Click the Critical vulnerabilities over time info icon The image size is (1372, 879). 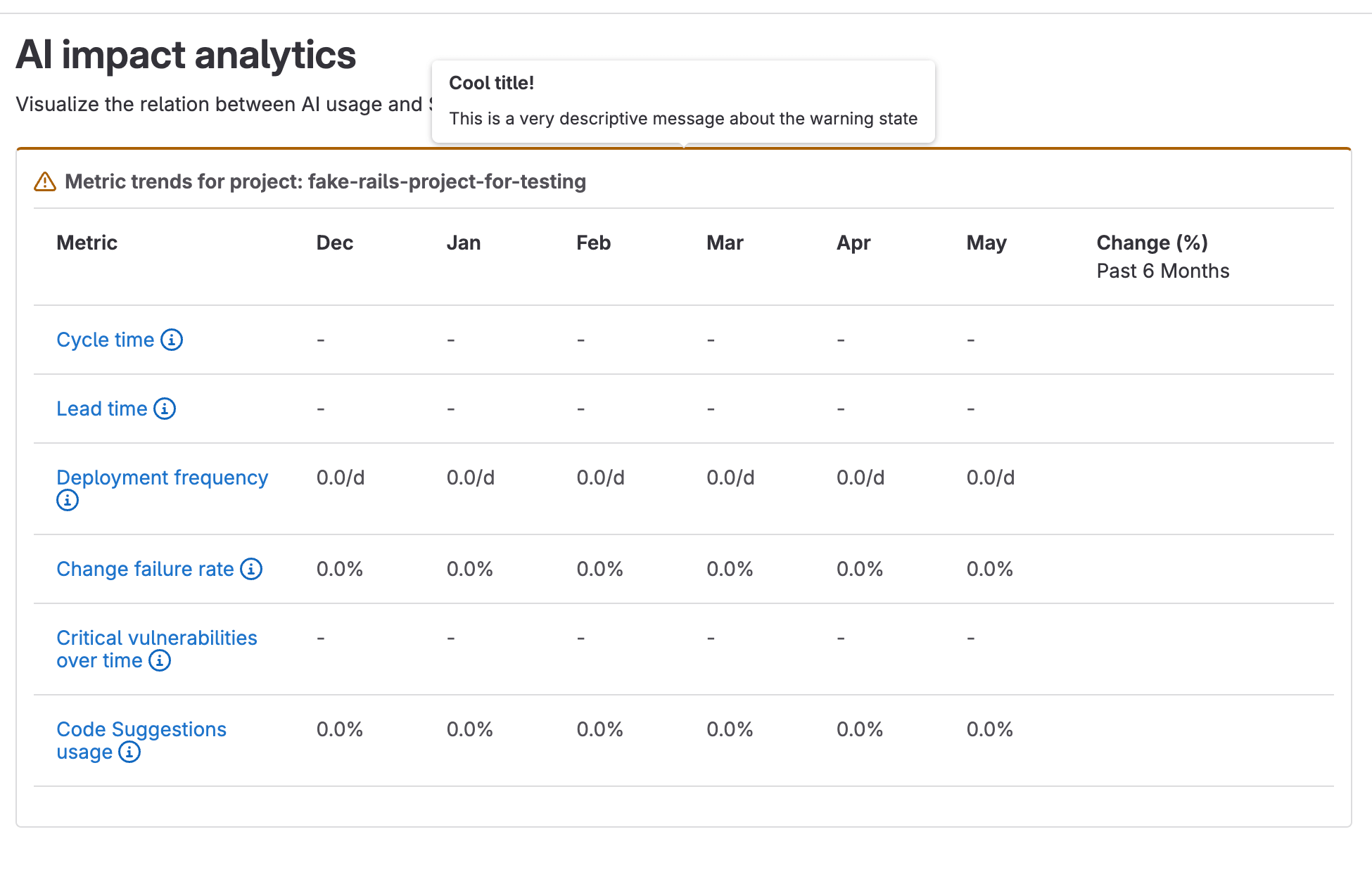tap(160, 661)
